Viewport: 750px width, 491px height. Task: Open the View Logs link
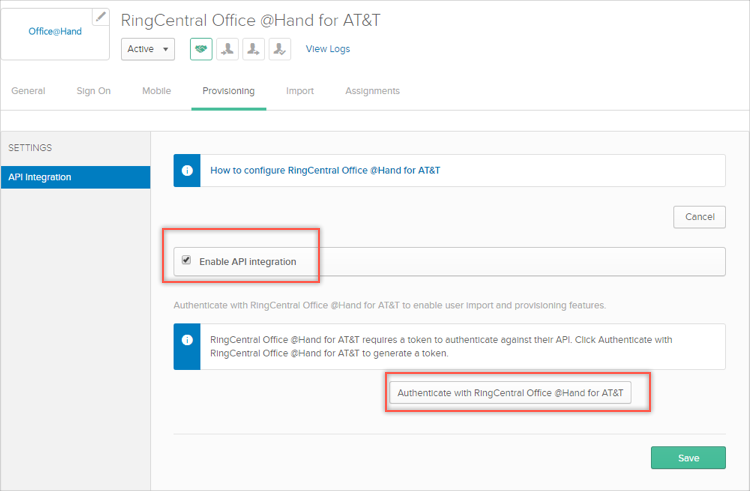(x=328, y=49)
